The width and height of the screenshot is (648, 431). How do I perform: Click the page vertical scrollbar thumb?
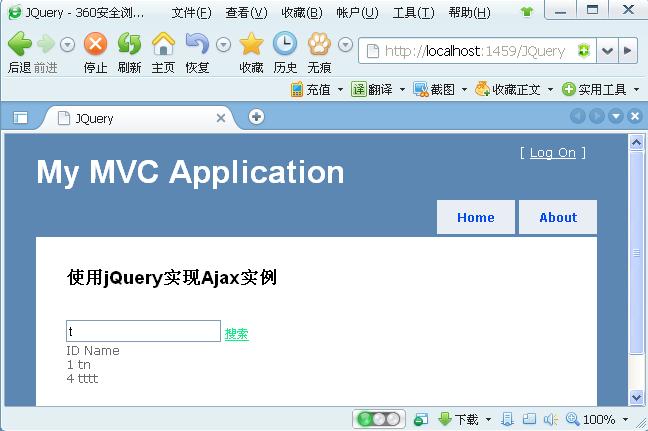[x=635, y=254]
